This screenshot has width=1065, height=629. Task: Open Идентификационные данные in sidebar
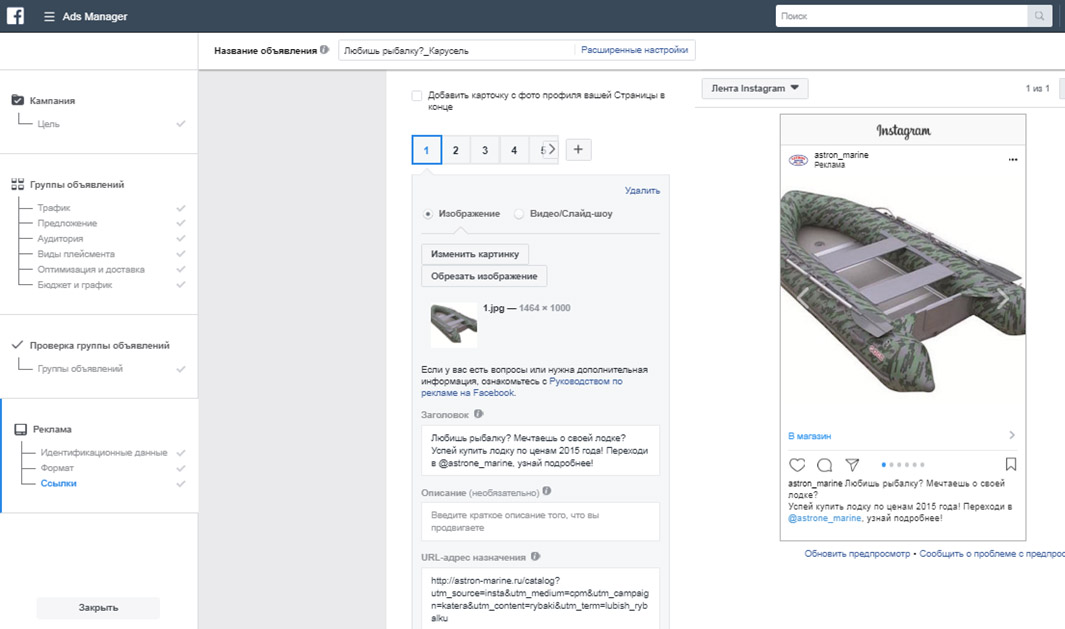coord(104,452)
